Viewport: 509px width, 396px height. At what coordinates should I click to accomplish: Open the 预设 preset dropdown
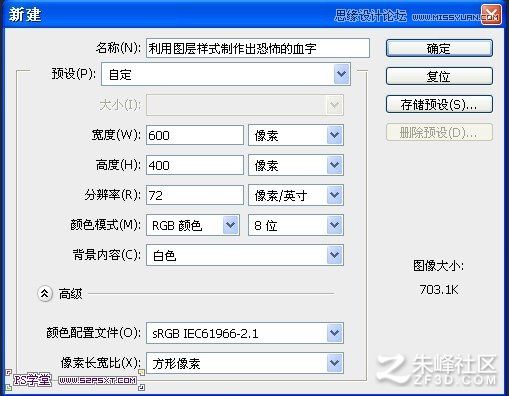[x=226, y=74]
